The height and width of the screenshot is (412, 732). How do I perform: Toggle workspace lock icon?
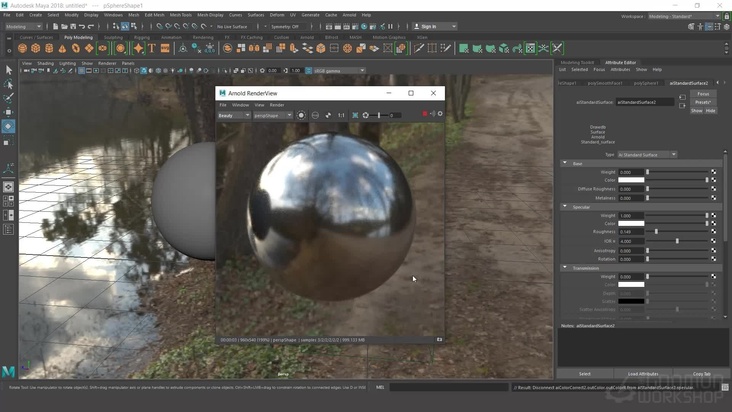[727, 16]
